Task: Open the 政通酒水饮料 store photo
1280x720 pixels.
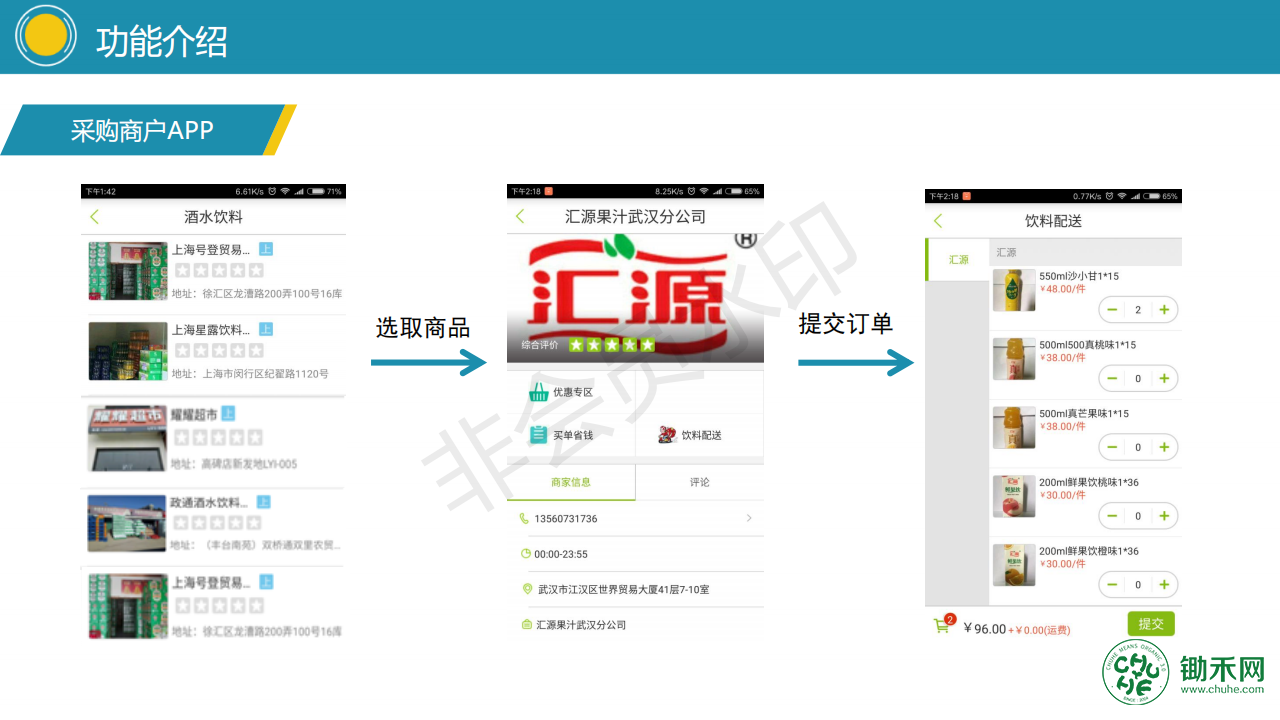Action: (127, 523)
